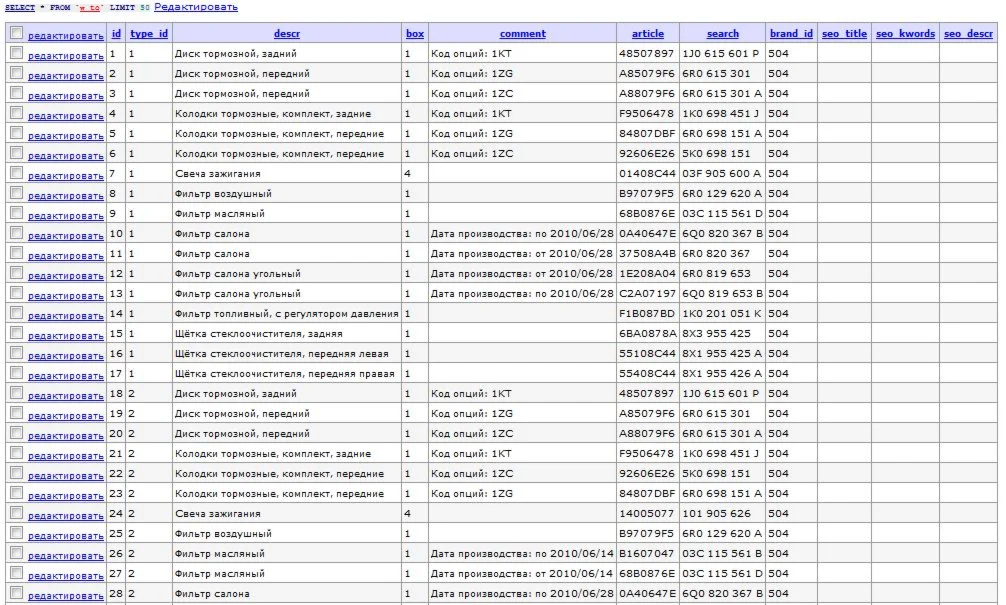Click the descr column header to sort

(x=287, y=33)
